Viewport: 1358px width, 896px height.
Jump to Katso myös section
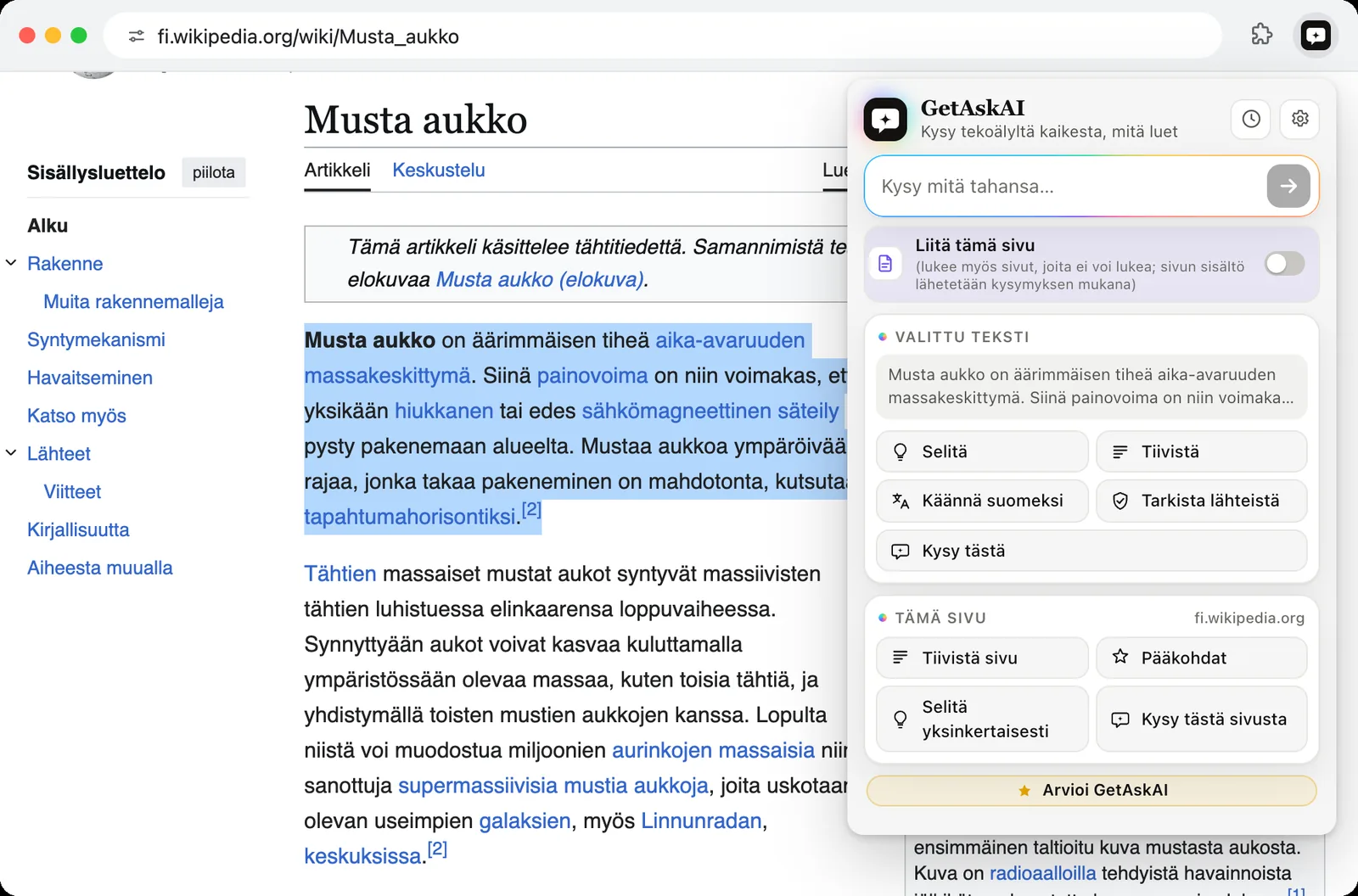point(76,416)
